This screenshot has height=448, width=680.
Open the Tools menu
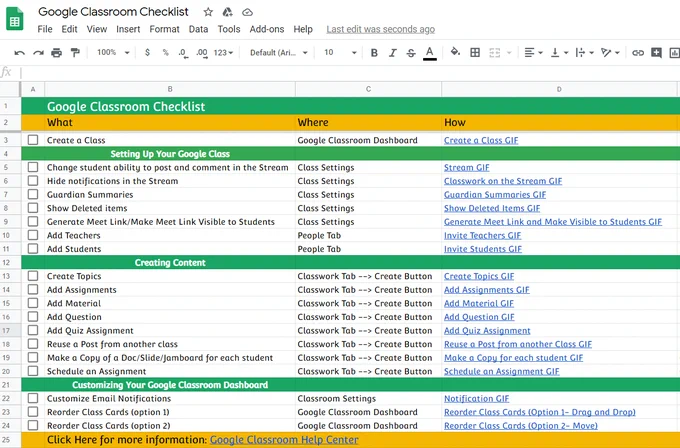pos(229,29)
